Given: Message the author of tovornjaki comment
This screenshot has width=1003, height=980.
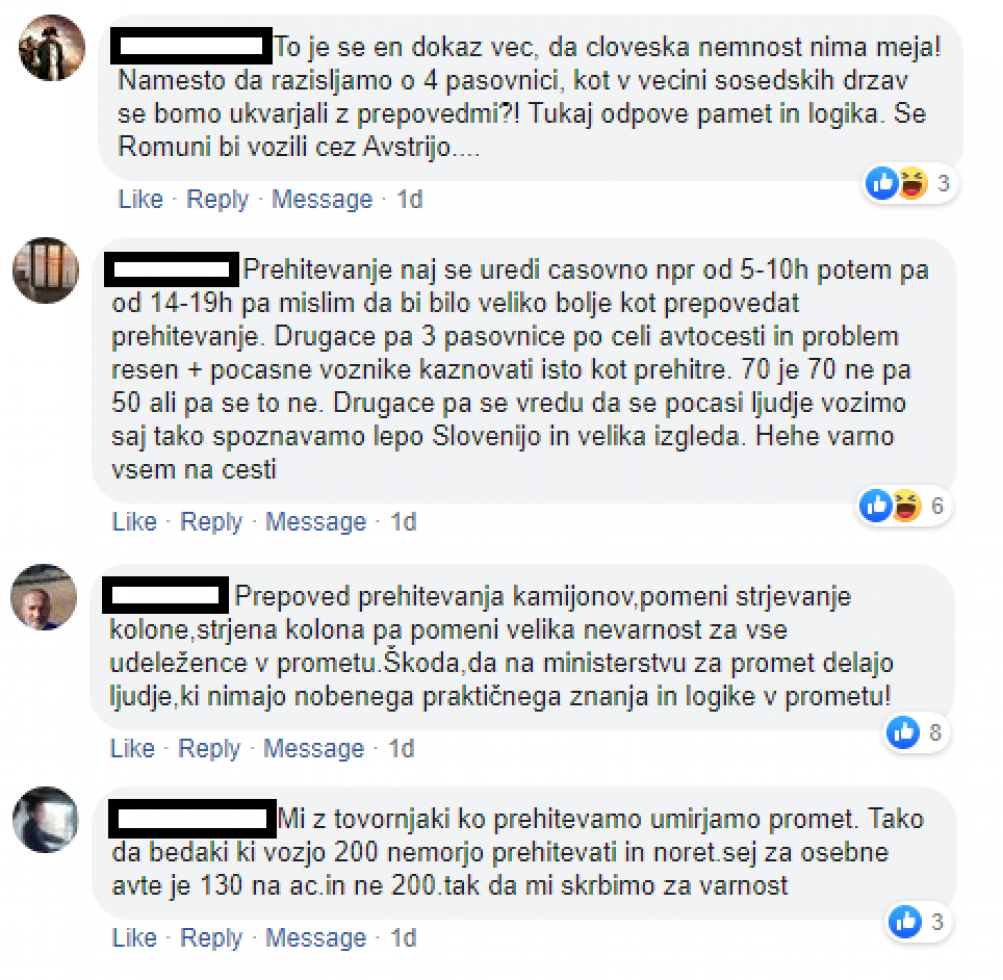Looking at the screenshot, I should point(316,937).
